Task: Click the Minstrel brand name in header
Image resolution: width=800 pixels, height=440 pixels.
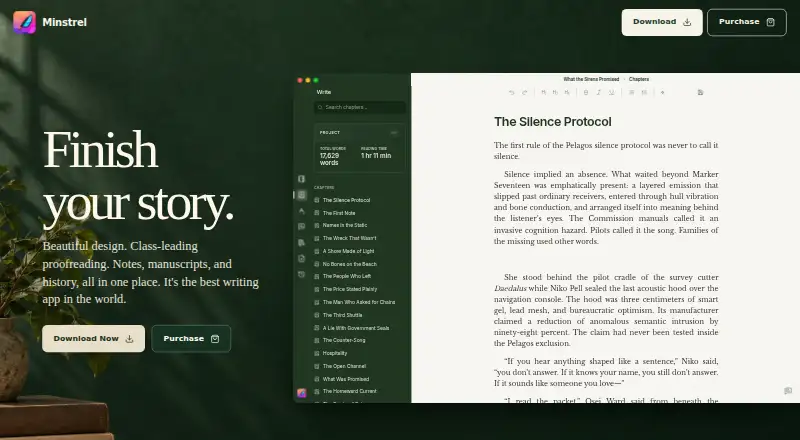Action: point(65,22)
